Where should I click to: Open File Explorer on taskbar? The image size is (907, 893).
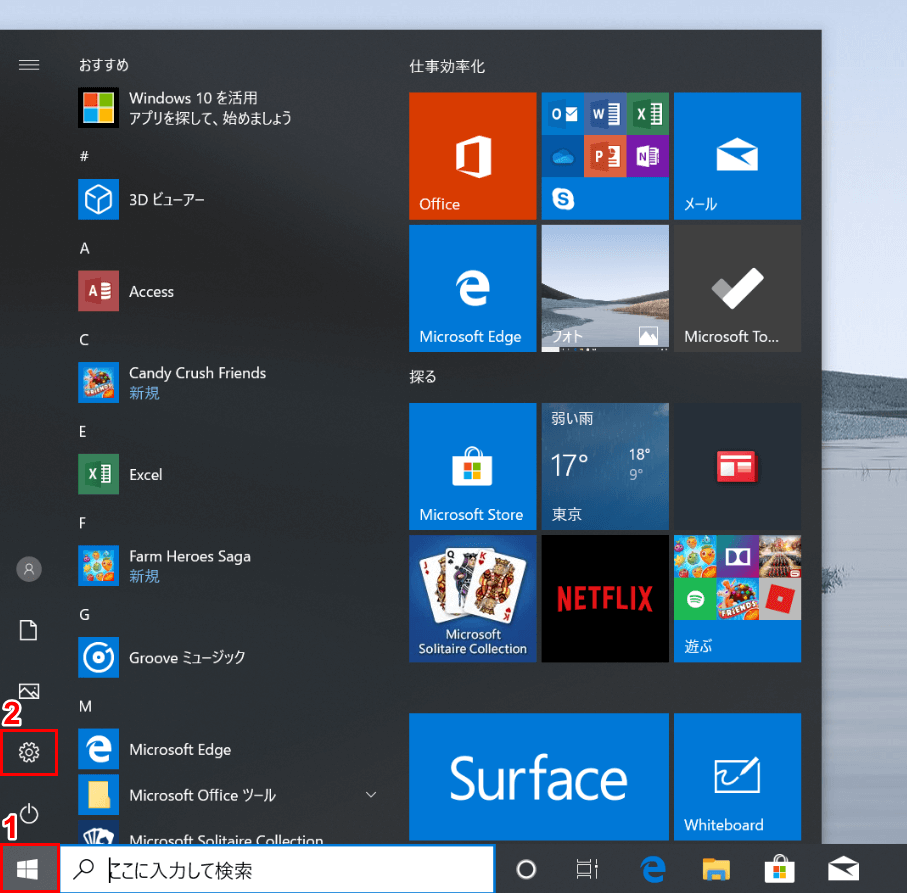(716, 869)
